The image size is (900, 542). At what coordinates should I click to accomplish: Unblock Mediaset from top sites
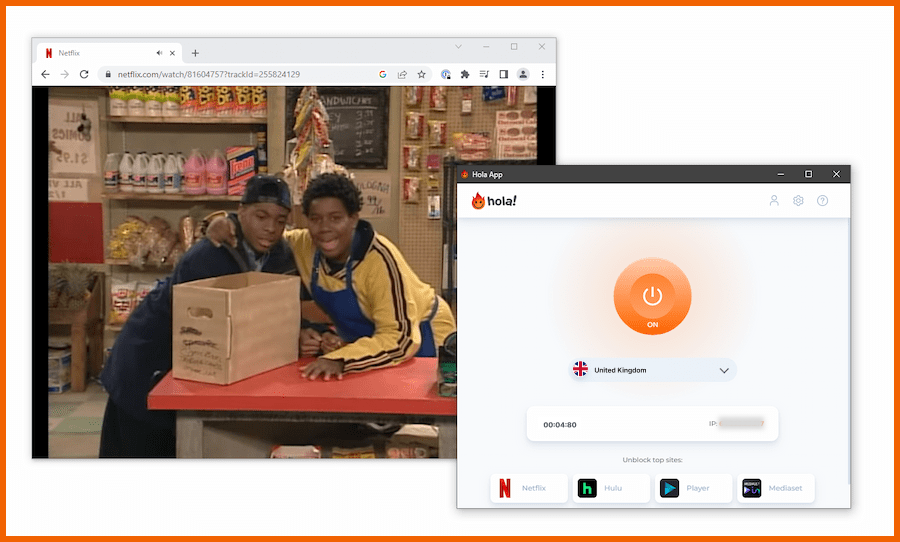pyautogui.click(x=776, y=488)
